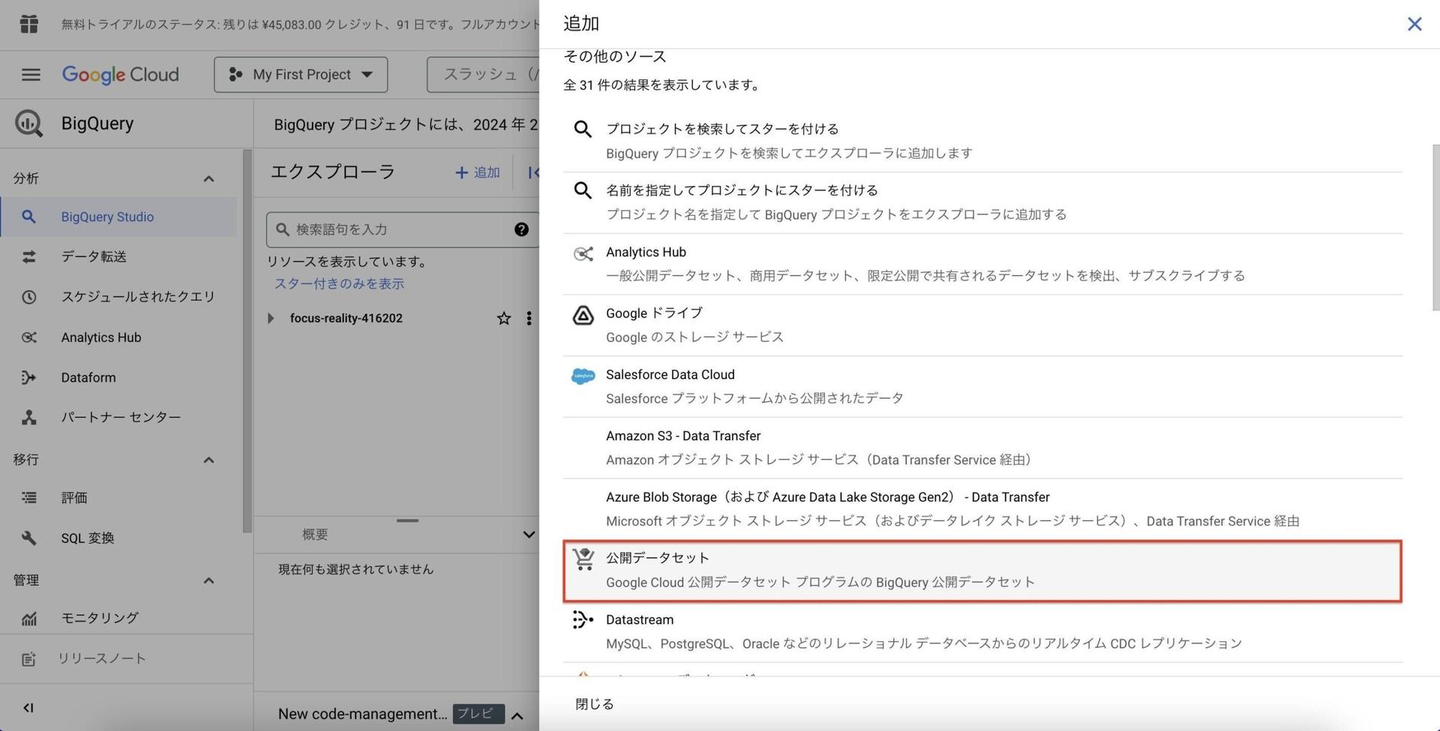Select the 概要 tab
Viewport: 1440px width, 731px height.
click(x=315, y=535)
